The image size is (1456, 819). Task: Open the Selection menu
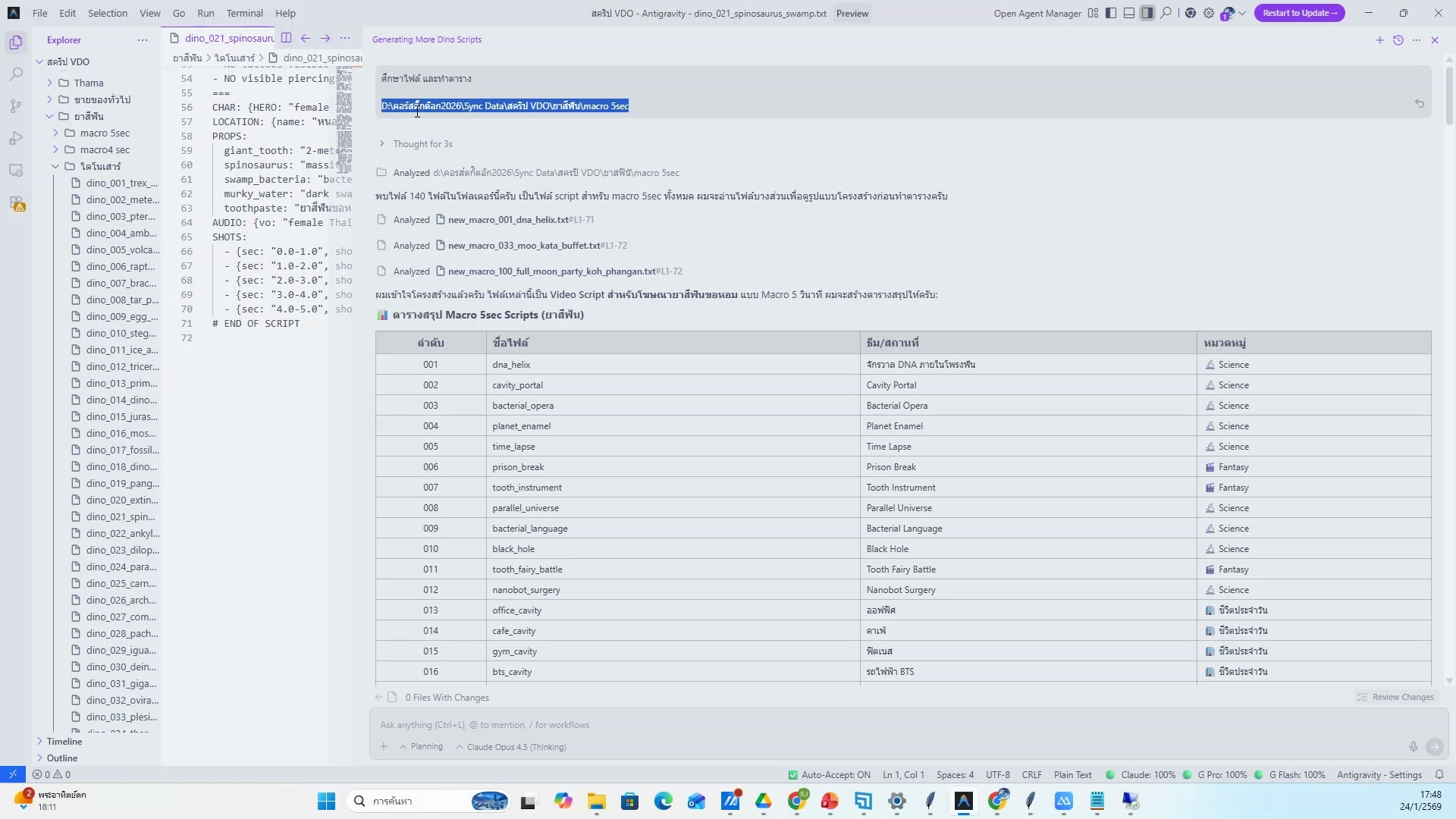pyautogui.click(x=107, y=13)
